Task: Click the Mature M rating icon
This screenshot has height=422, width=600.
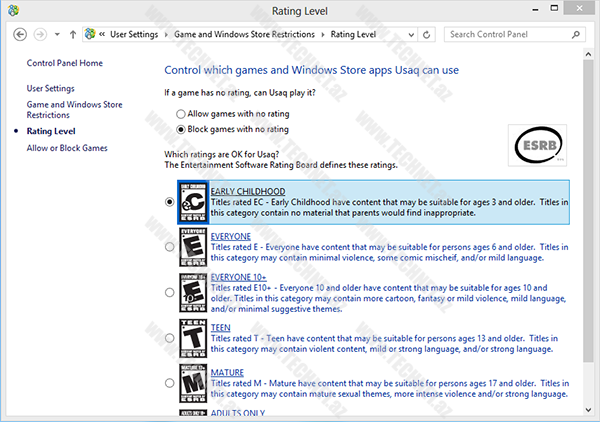Action: [192, 384]
